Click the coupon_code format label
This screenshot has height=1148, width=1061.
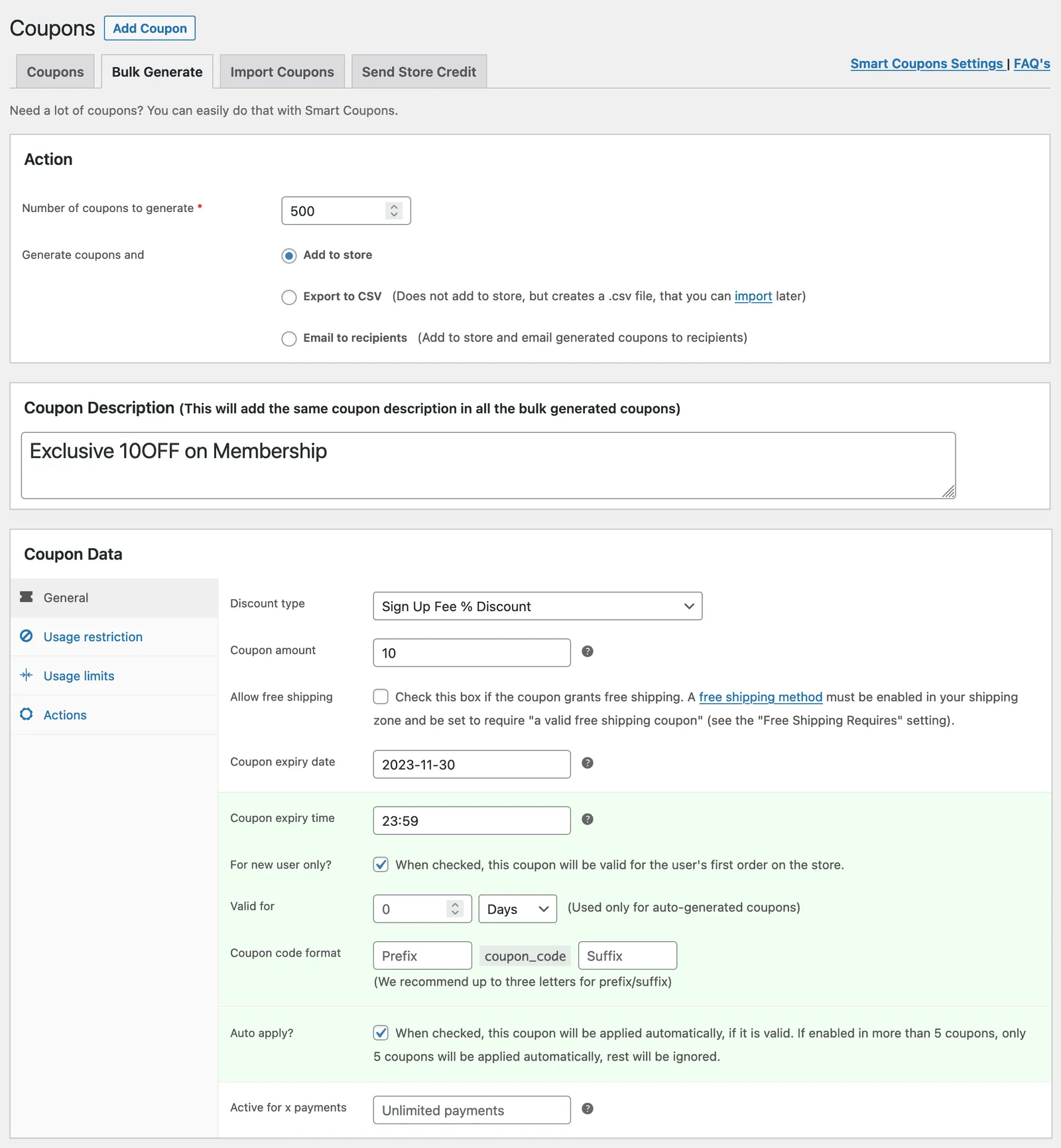pos(525,956)
